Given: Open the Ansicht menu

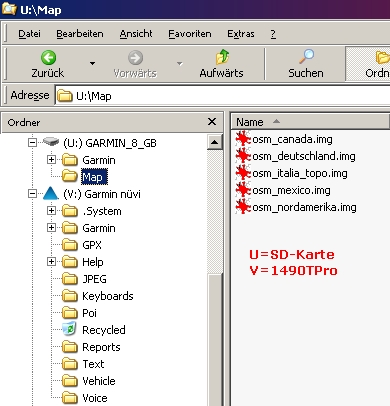Looking at the screenshot, I should 136,34.
